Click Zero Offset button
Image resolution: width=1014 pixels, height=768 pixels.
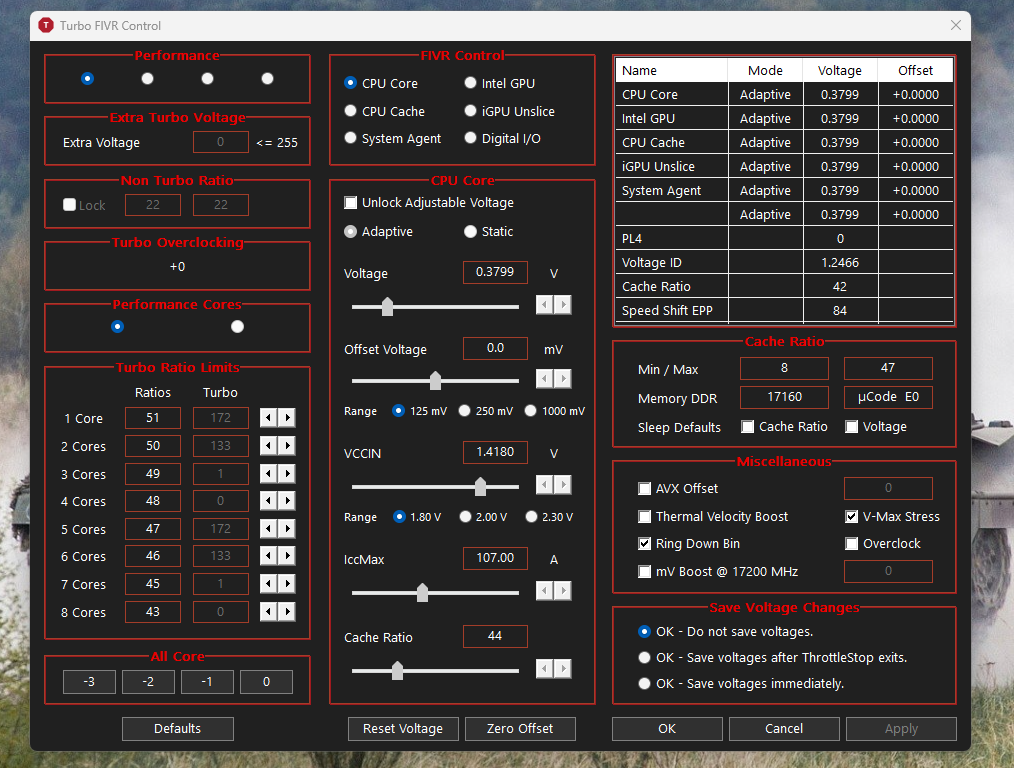tap(520, 729)
